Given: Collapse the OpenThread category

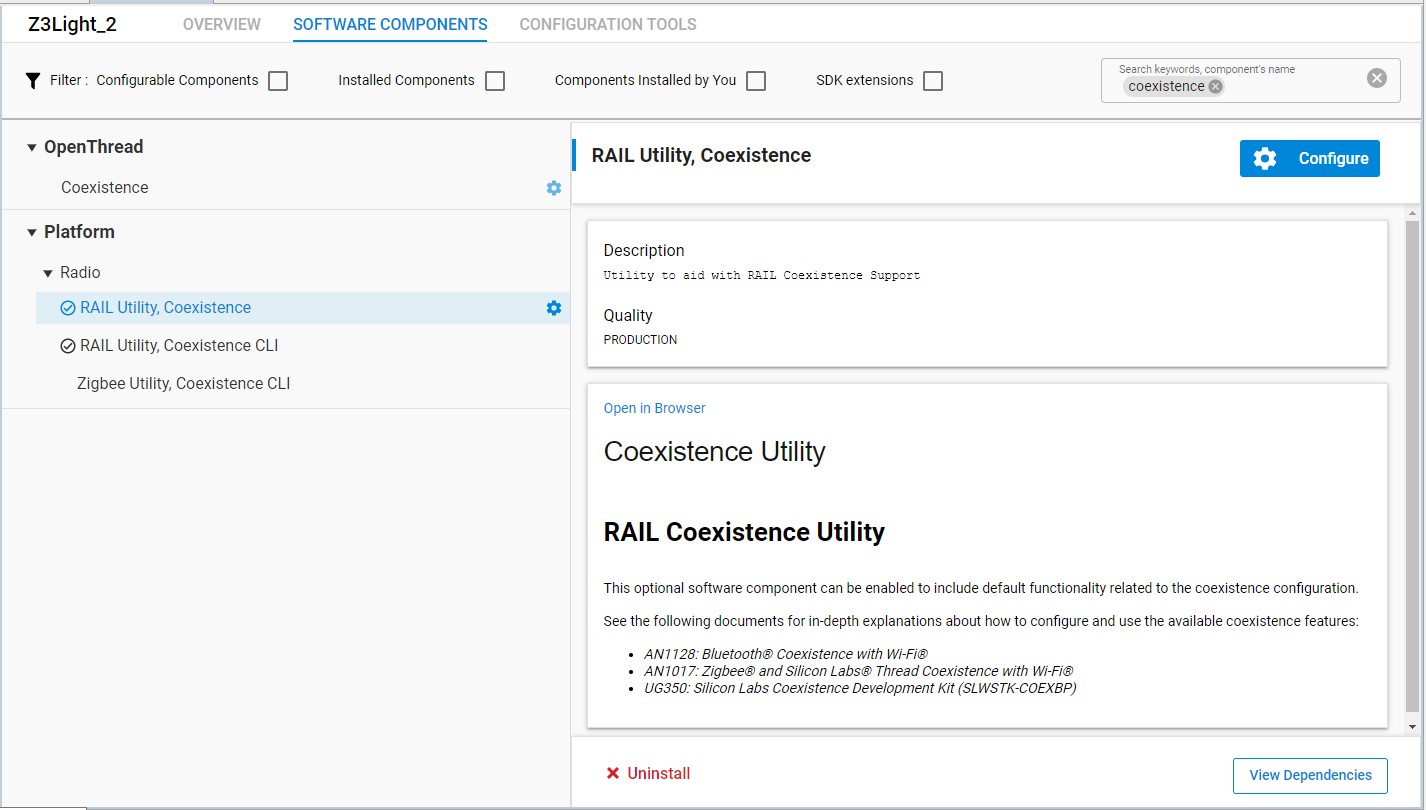Looking at the screenshot, I should tap(32, 148).
